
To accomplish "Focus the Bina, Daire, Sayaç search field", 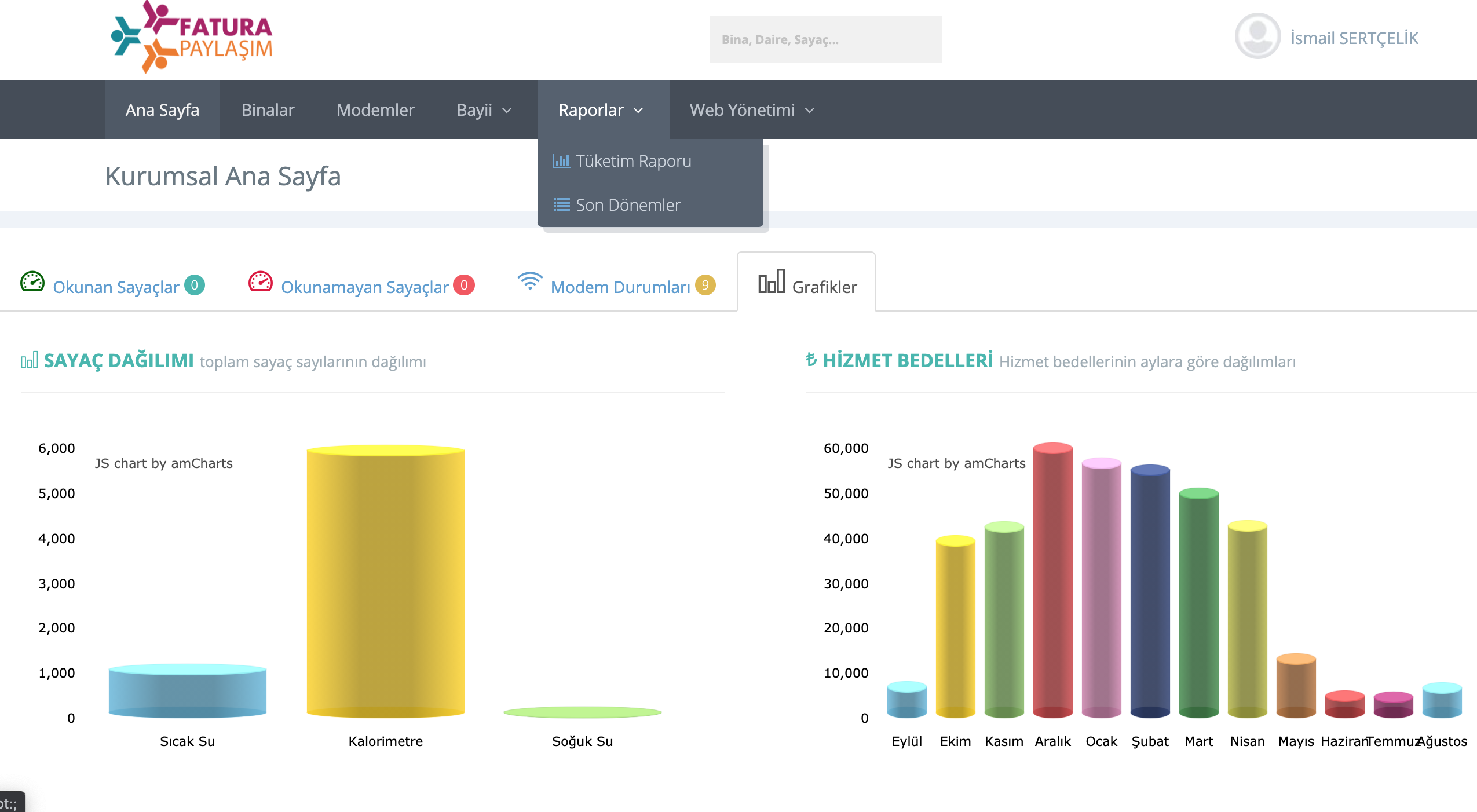I will click(825, 39).
